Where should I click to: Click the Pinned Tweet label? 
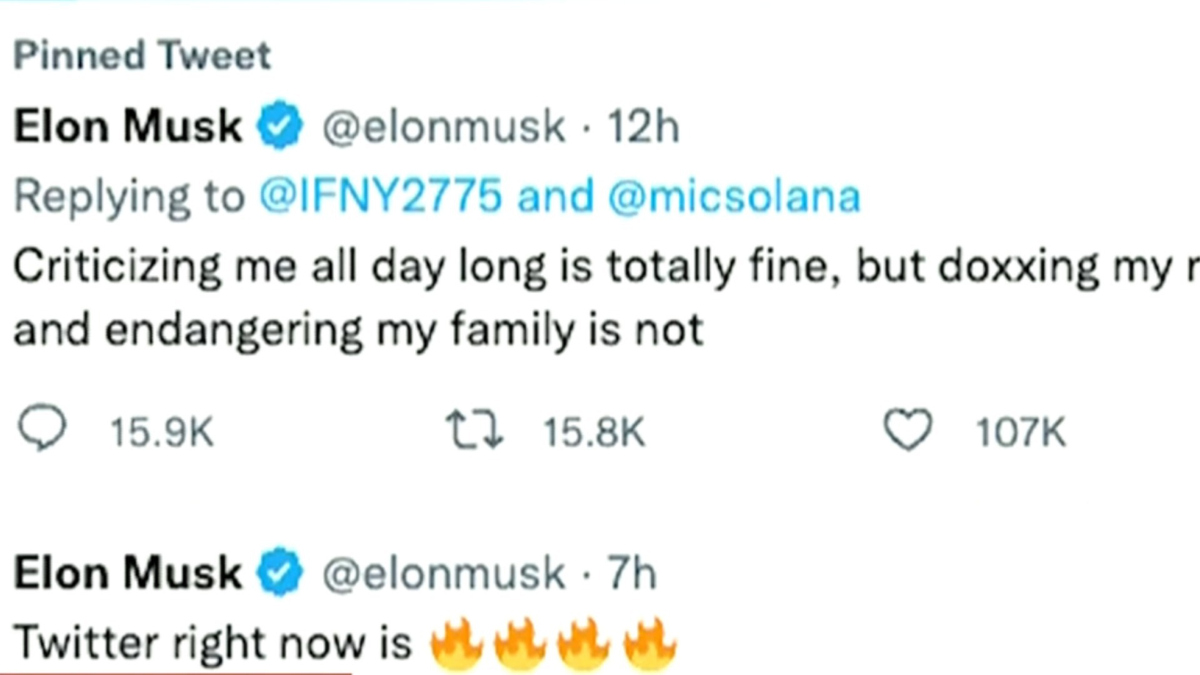point(140,55)
